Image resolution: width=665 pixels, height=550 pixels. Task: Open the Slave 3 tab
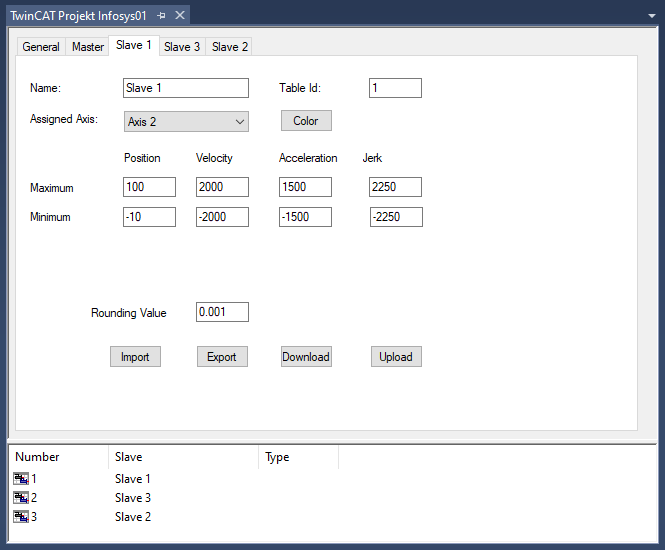tap(182, 47)
